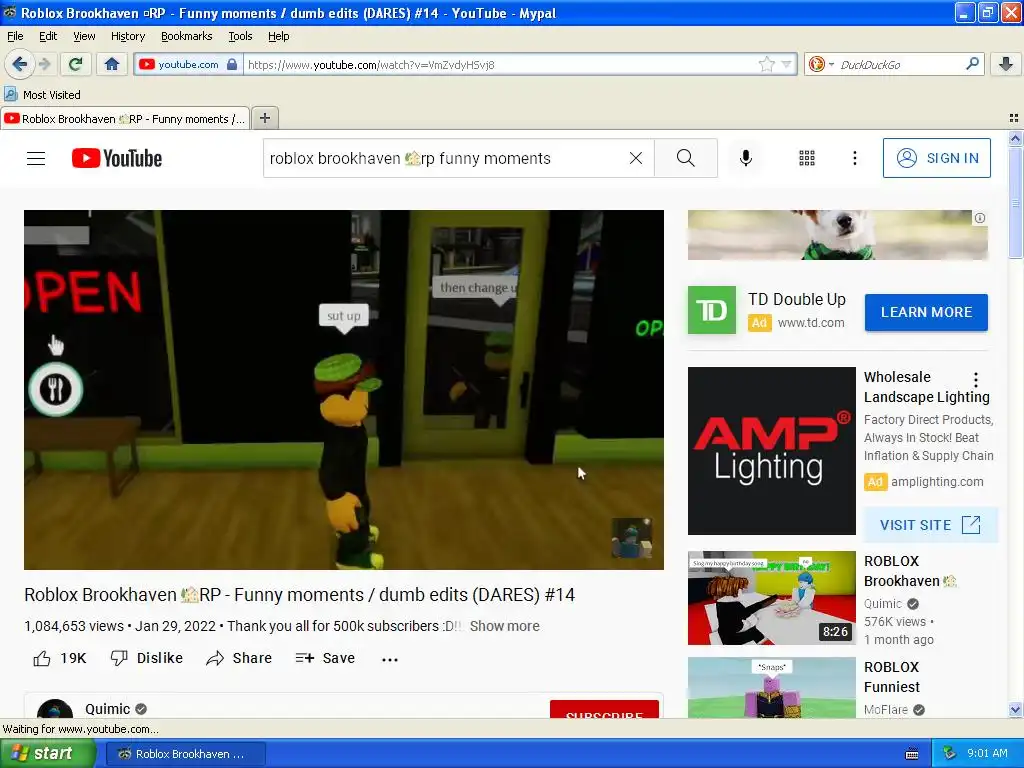Open the URL history dropdown arrow
1024x768 pixels.
click(787, 64)
